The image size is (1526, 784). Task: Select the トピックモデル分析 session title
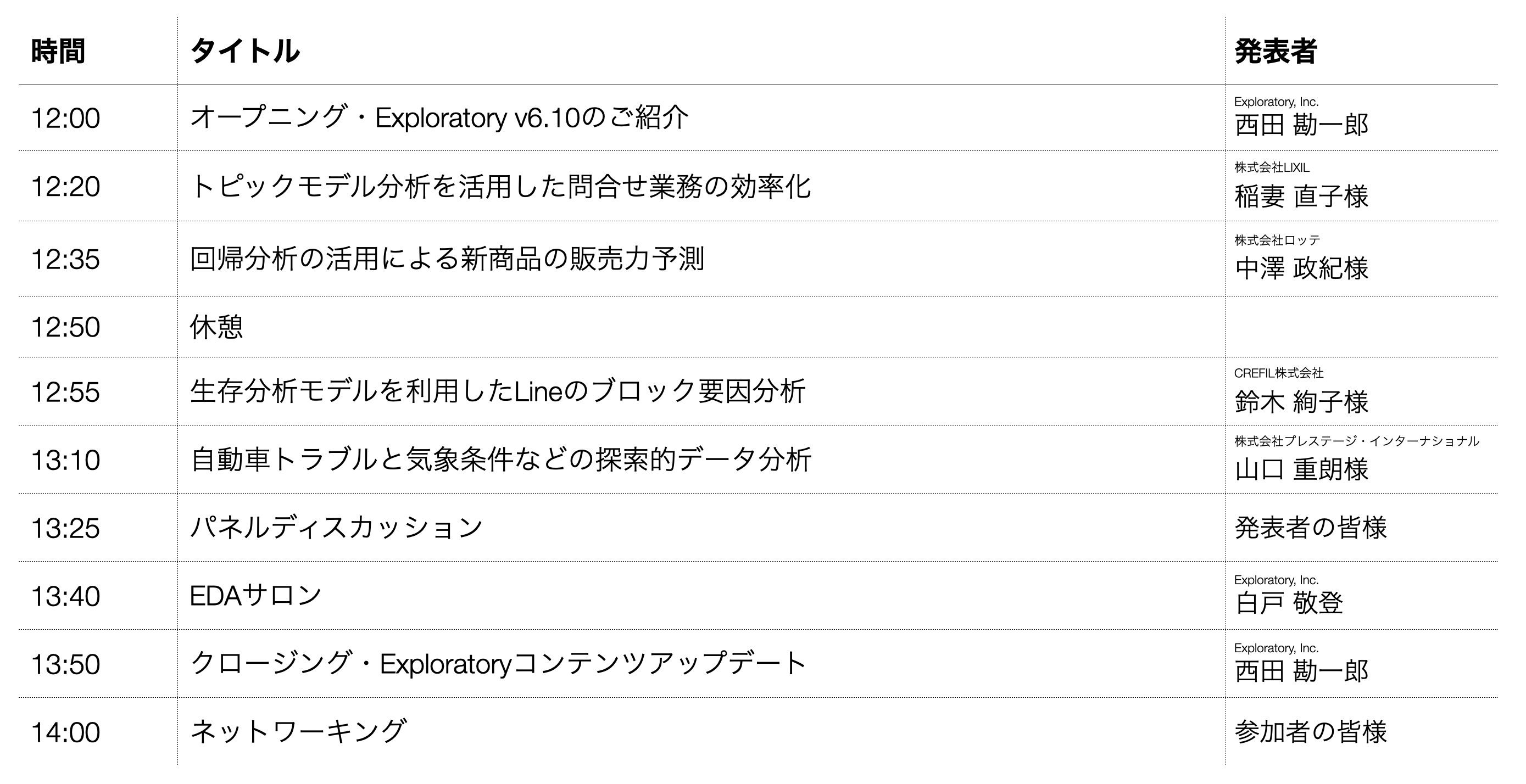pos(500,187)
